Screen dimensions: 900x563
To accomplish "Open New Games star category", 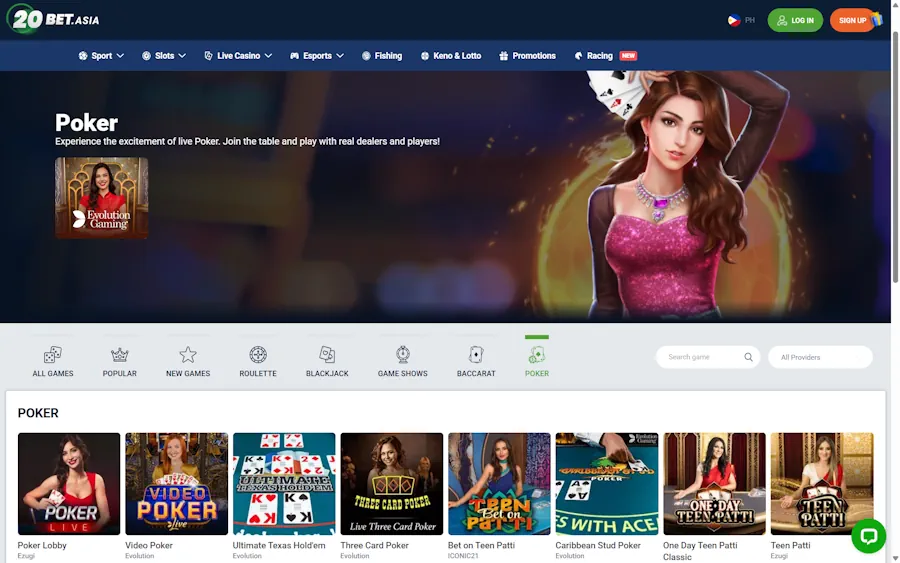I will (x=188, y=355).
